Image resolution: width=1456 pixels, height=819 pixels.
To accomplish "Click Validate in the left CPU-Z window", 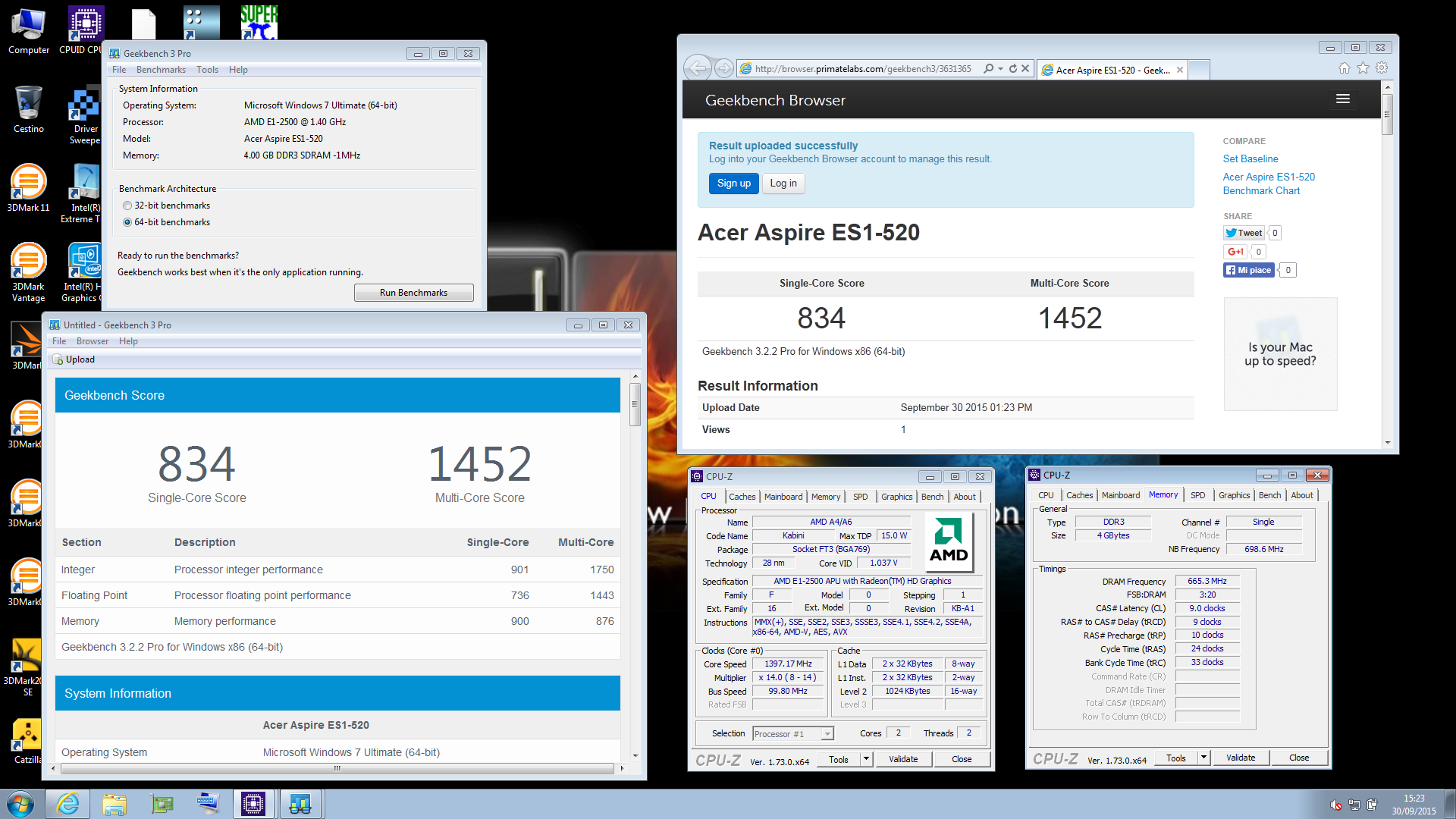I will coord(903,759).
